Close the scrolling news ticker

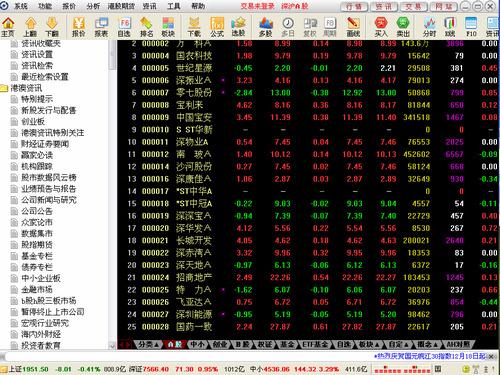pos(491,356)
